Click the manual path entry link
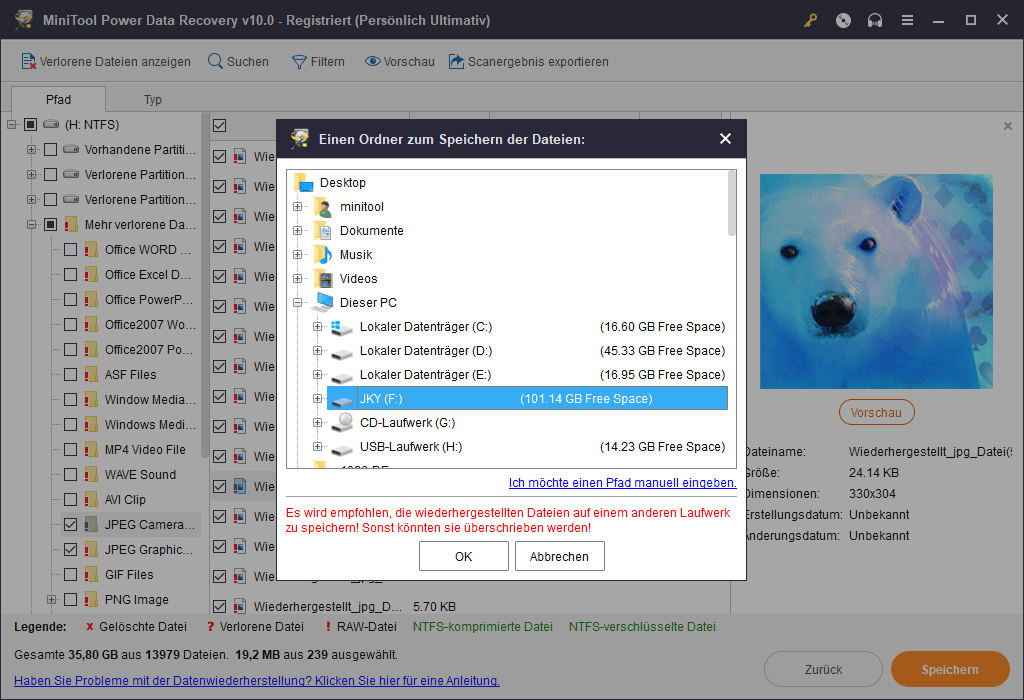Image resolution: width=1024 pixels, height=700 pixels. coord(622,483)
